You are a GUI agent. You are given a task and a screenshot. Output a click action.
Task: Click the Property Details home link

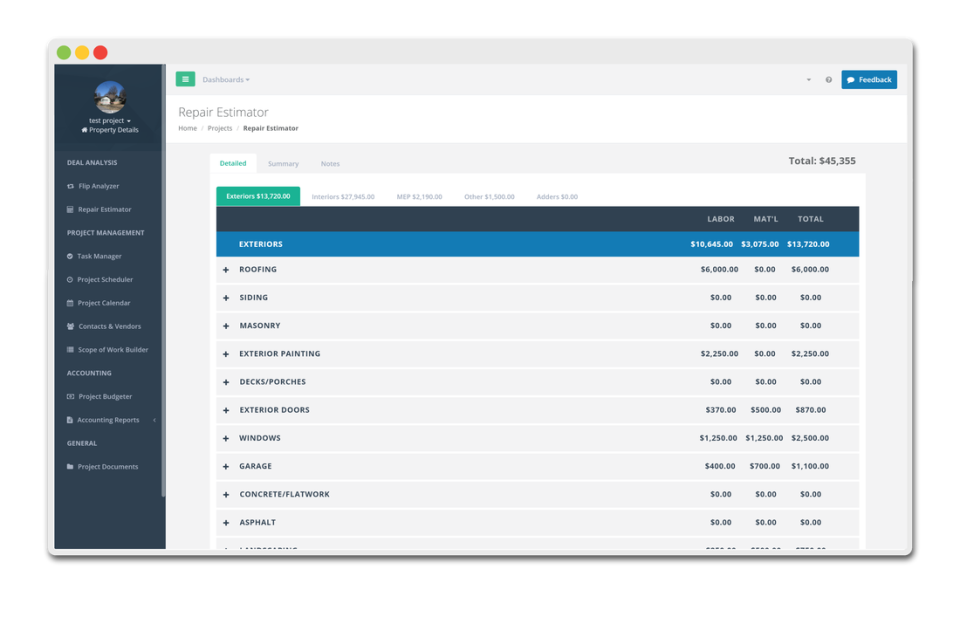click(x=110, y=130)
